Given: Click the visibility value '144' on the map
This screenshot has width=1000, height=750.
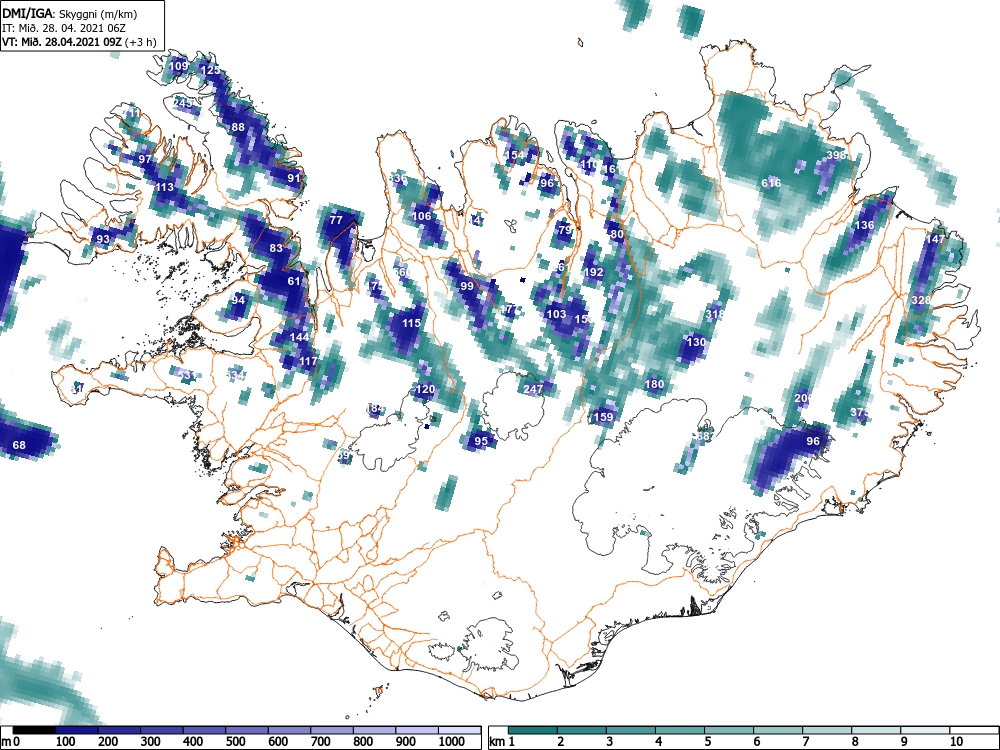Looking at the screenshot, I should tap(299, 337).
